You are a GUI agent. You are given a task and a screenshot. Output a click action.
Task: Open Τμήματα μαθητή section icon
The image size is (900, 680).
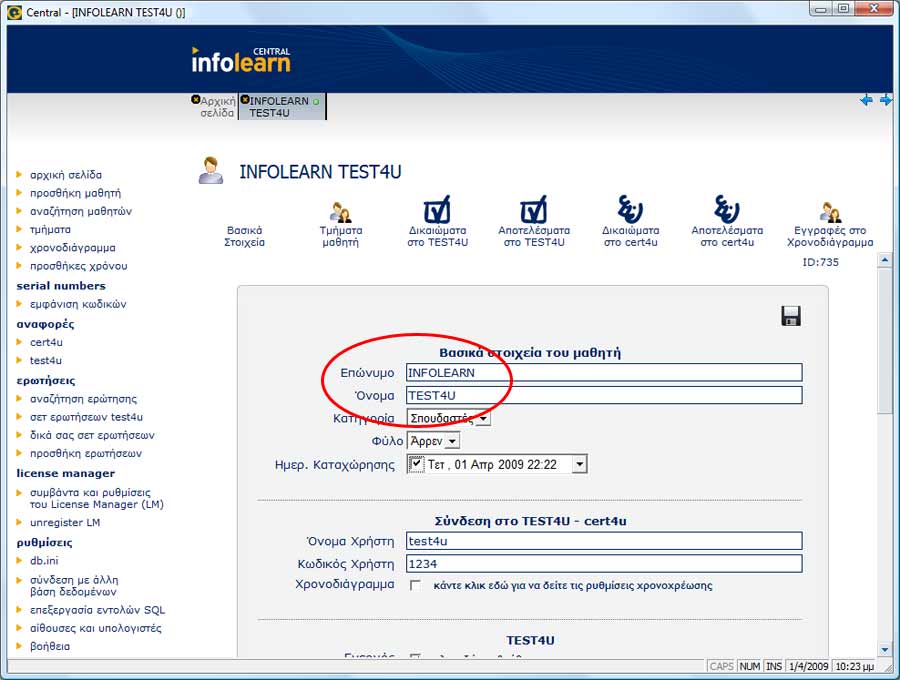pyautogui.click(x=340, y=212)
